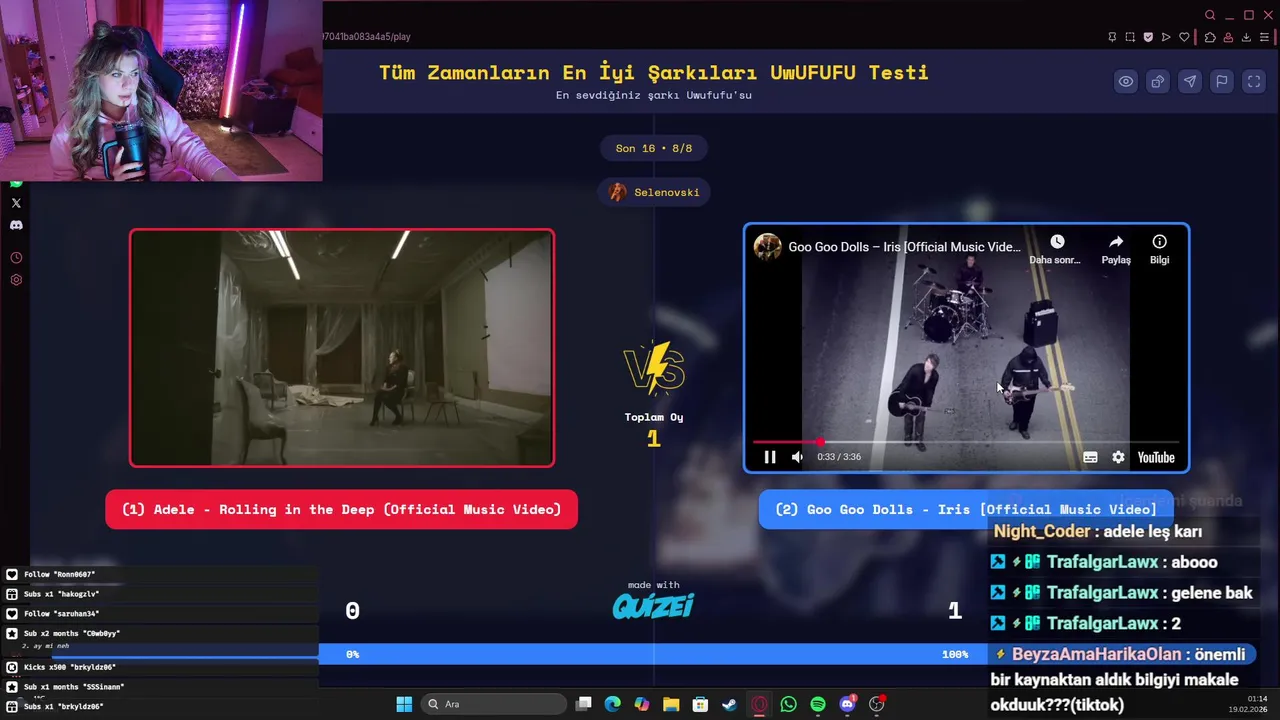Click the pin icon in browser toolbar
1280x720 pixels.
click(x=1112, y=37)
